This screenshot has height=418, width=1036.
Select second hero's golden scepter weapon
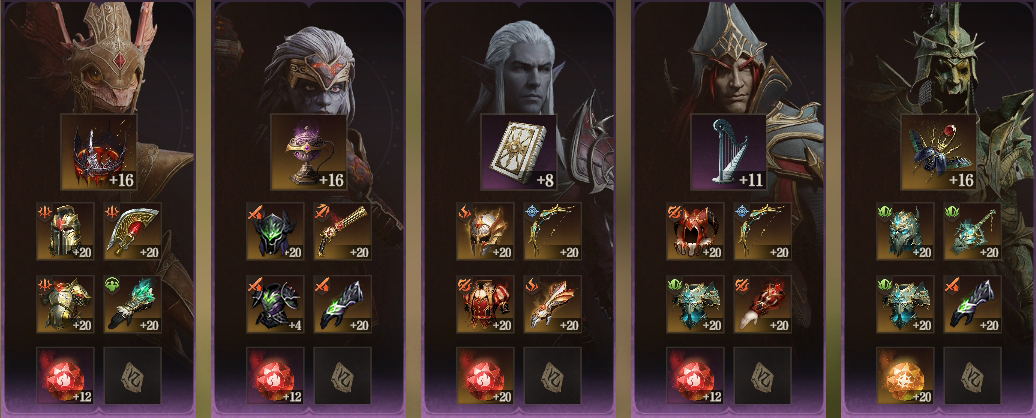[x=343, y=231]
